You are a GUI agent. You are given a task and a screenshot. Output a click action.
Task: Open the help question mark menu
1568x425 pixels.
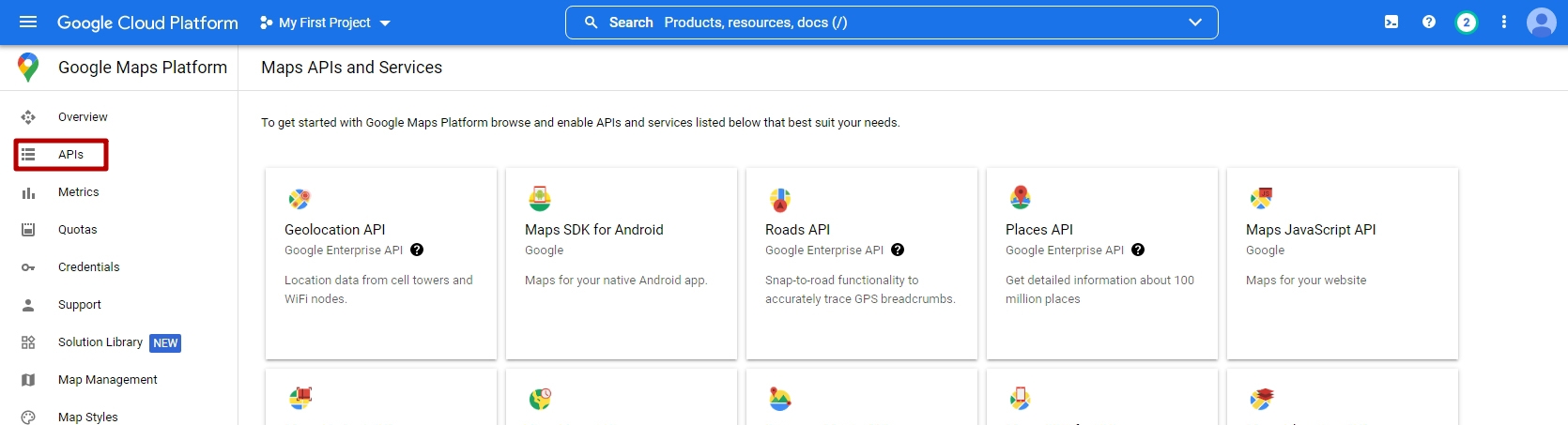(1429, 23)
